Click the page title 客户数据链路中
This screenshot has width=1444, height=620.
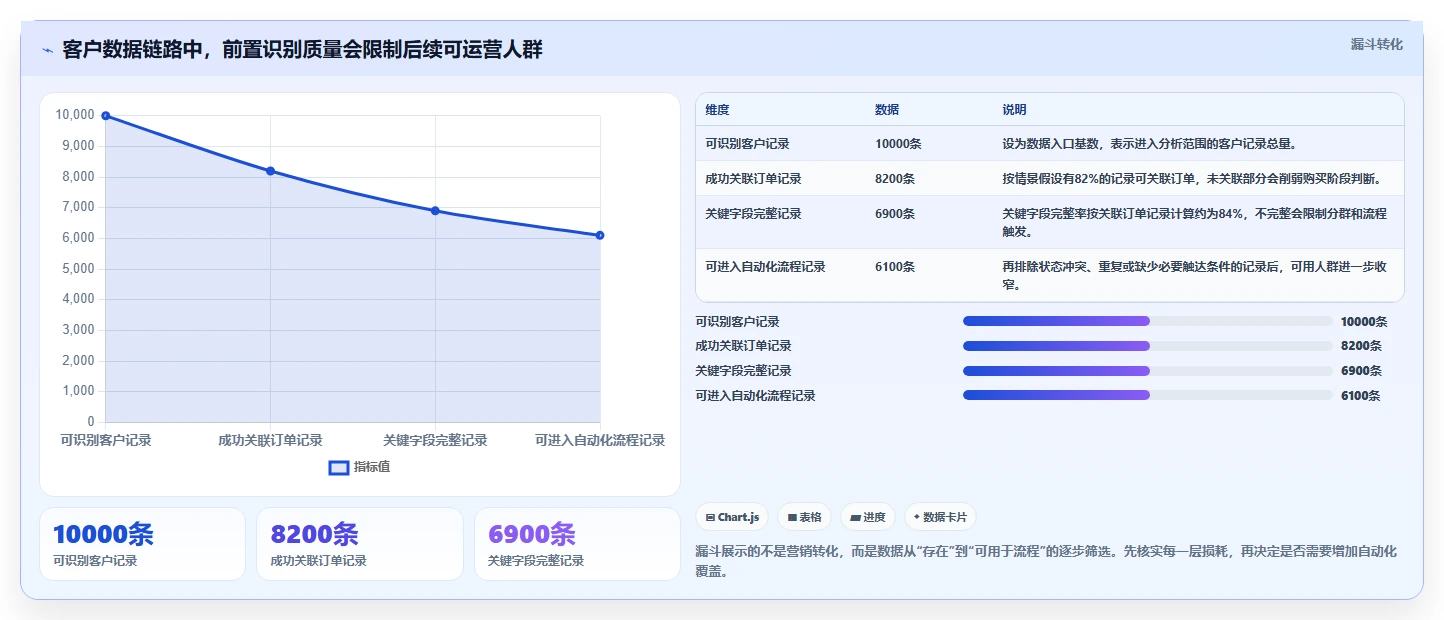[x=302, y=50]
